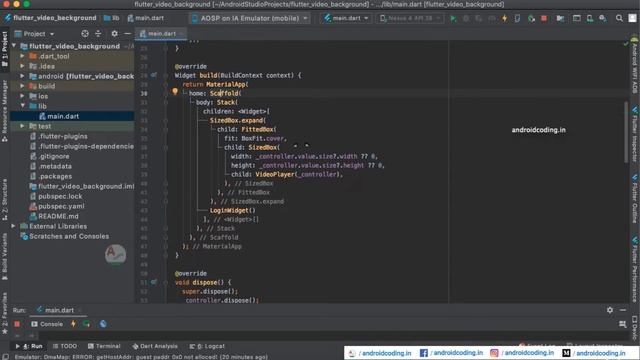Select .gitignore file
The image size is (640, 360).
[54, 156]
